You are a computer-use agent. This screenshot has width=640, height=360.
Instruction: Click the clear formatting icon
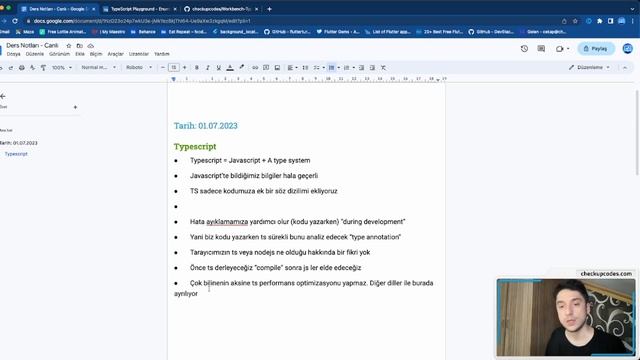(383, 68)
